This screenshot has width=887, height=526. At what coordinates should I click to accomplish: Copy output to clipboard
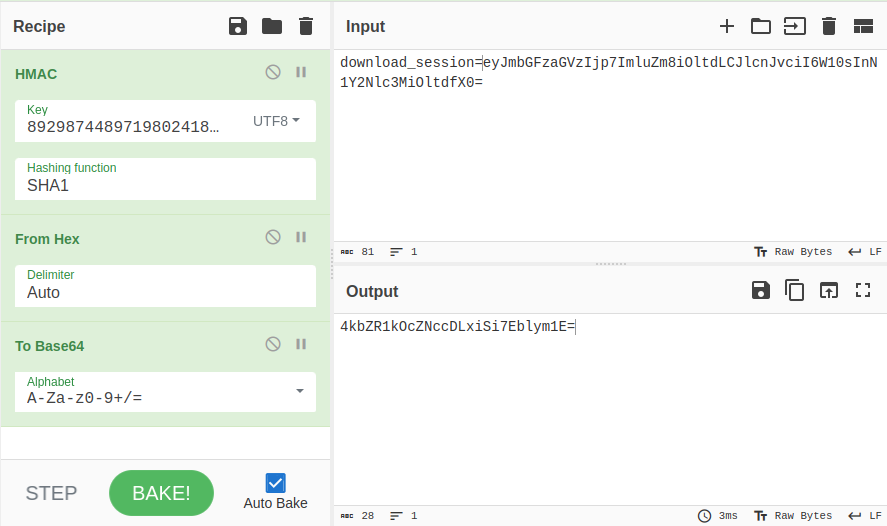click(795, 290)
